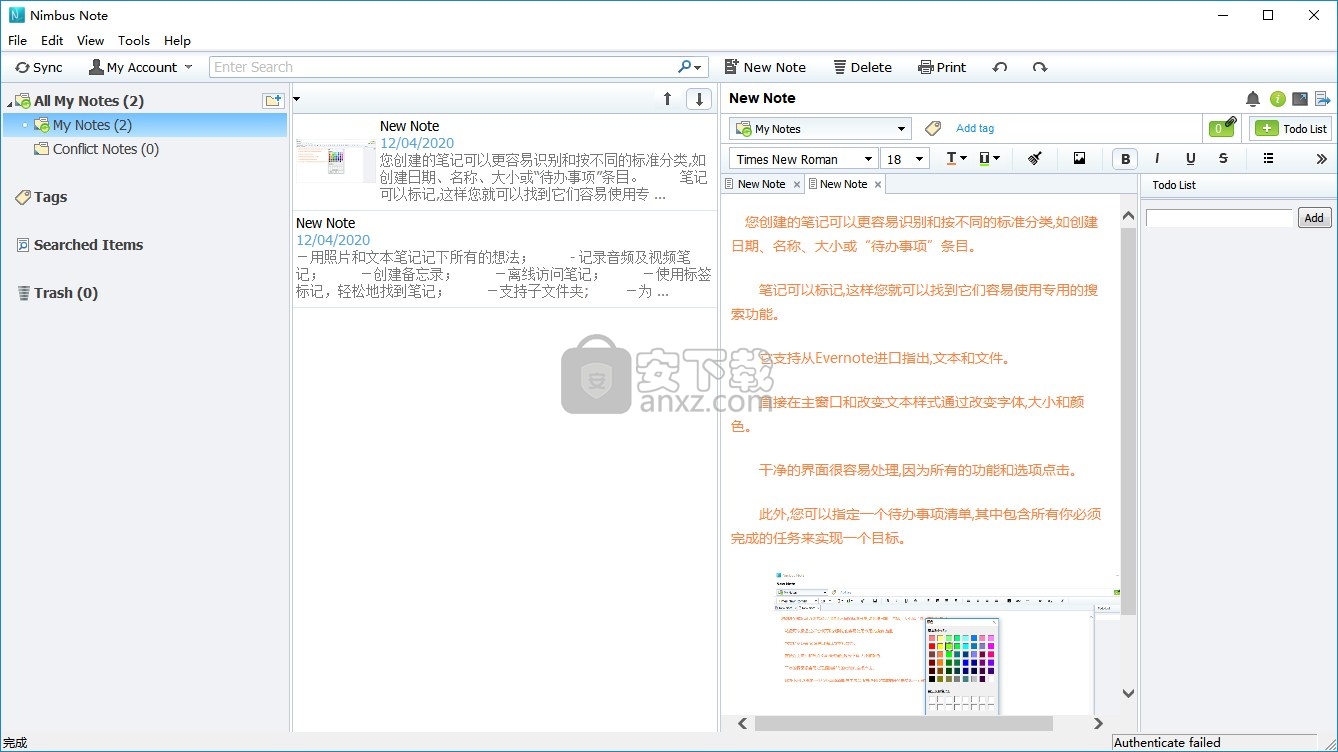Select My Notes (2) folder

tap(145, 125)
